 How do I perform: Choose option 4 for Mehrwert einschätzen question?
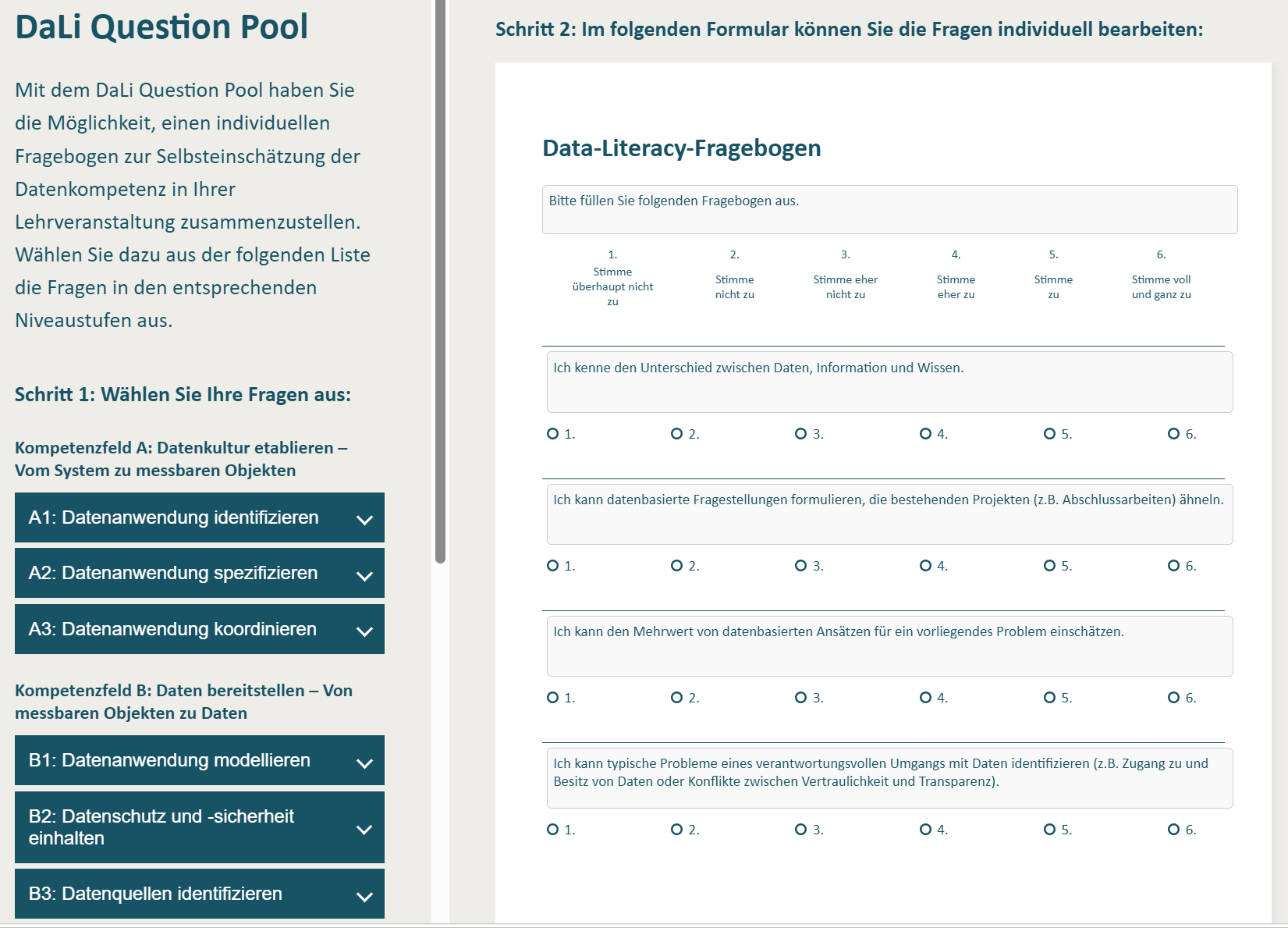point(926,698)
